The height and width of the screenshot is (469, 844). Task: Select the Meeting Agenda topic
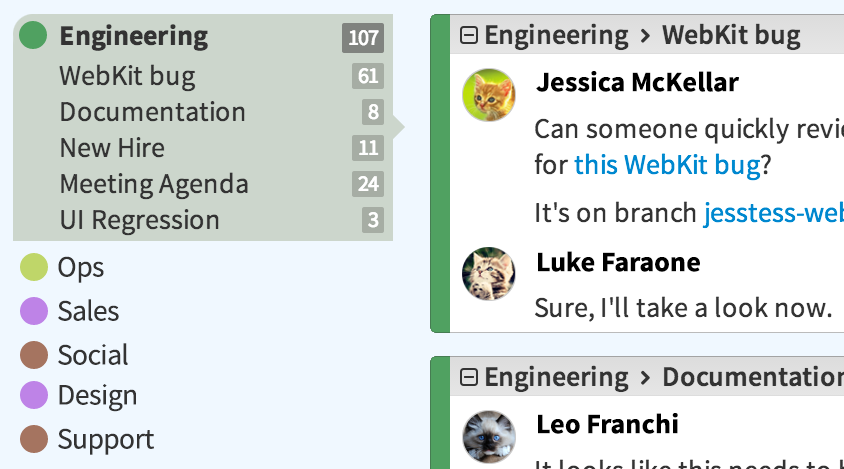point(154,184)
